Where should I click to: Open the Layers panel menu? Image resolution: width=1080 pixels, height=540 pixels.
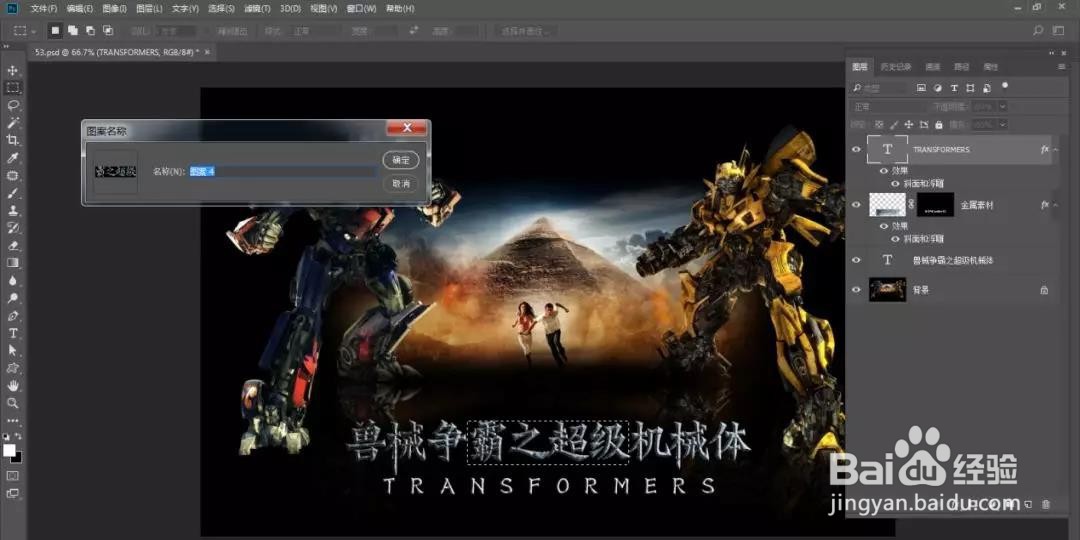[1061, 67]
